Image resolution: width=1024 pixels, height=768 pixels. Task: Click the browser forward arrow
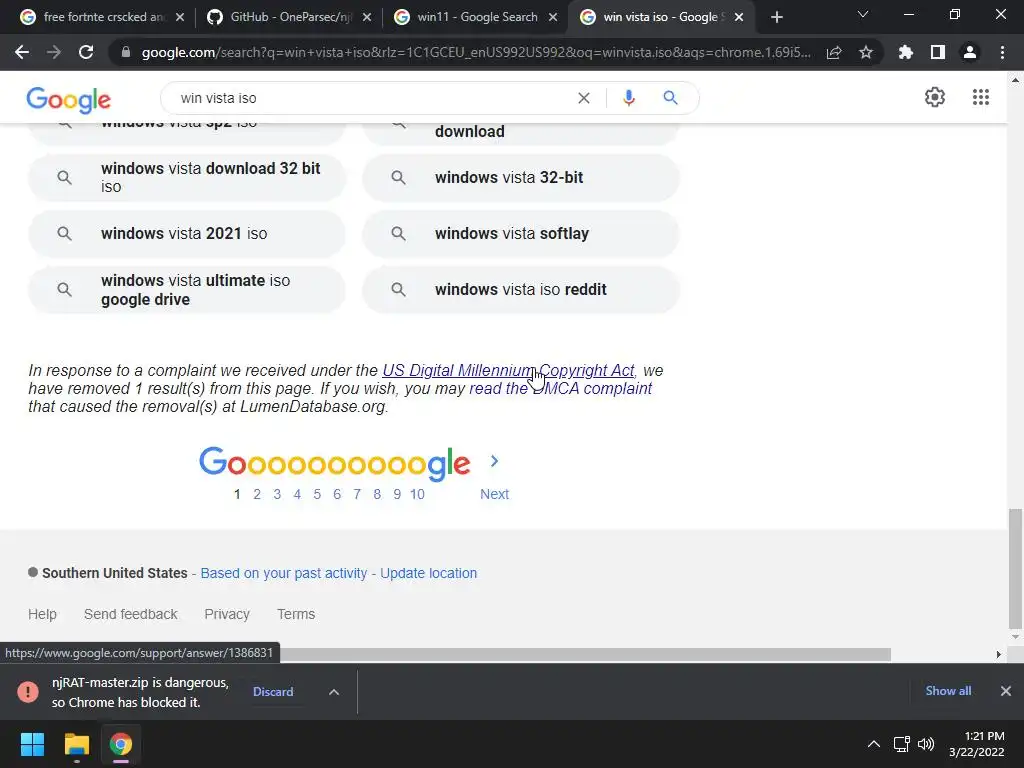pyautogui.click(x=54, y=52)
